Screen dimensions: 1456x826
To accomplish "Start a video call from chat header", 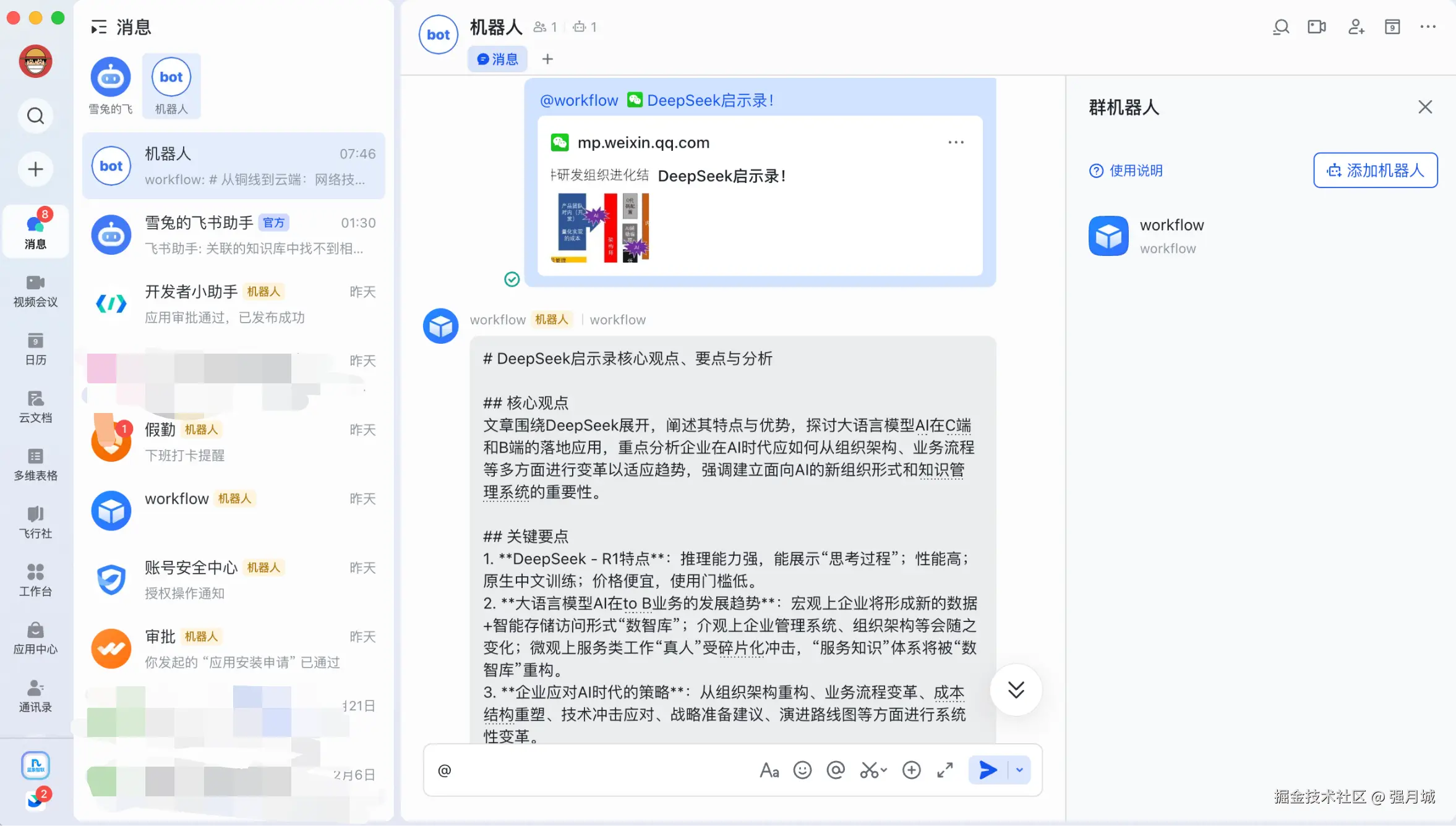I will tap(1317, 27).
